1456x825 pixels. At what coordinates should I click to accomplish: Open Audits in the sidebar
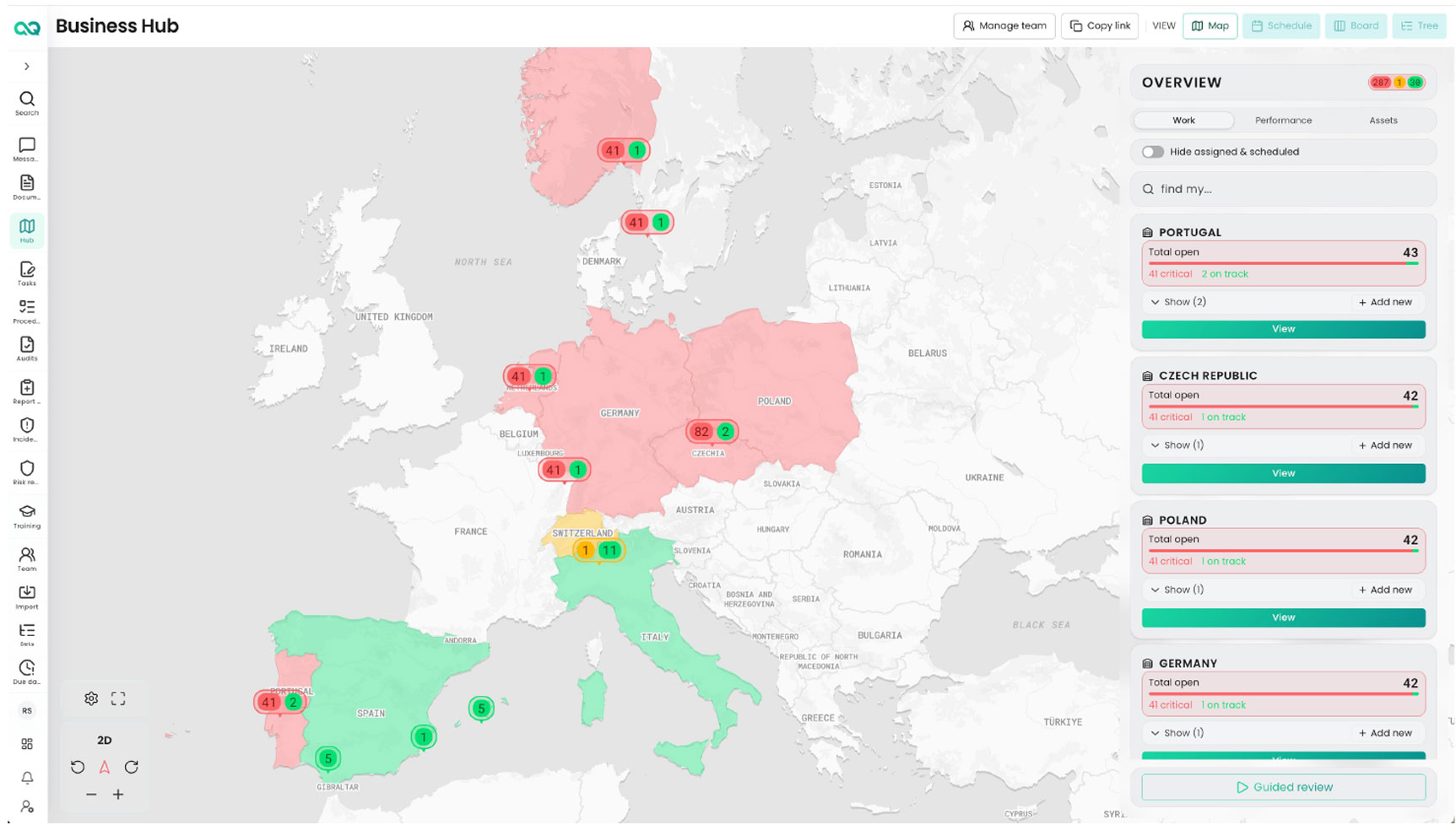[x=27, y=348]
